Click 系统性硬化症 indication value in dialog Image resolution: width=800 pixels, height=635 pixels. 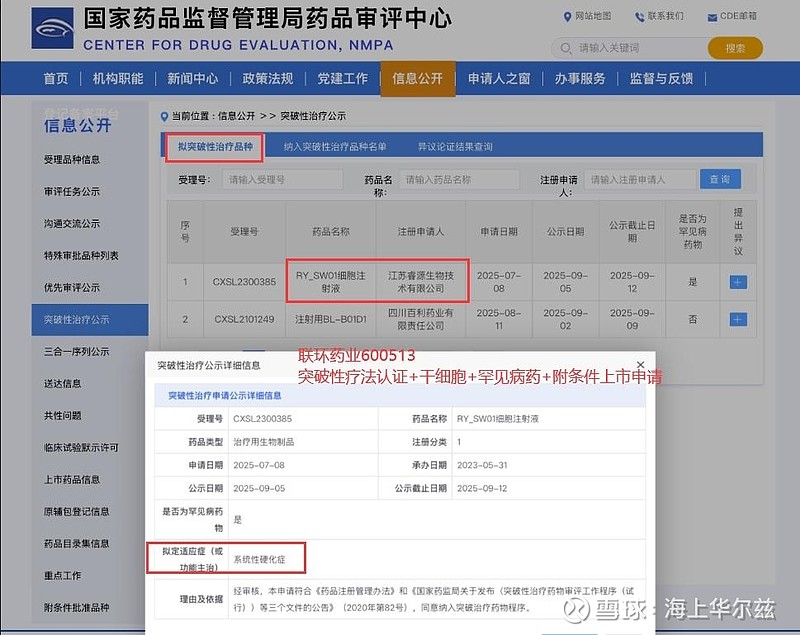[x=259, y=560]
